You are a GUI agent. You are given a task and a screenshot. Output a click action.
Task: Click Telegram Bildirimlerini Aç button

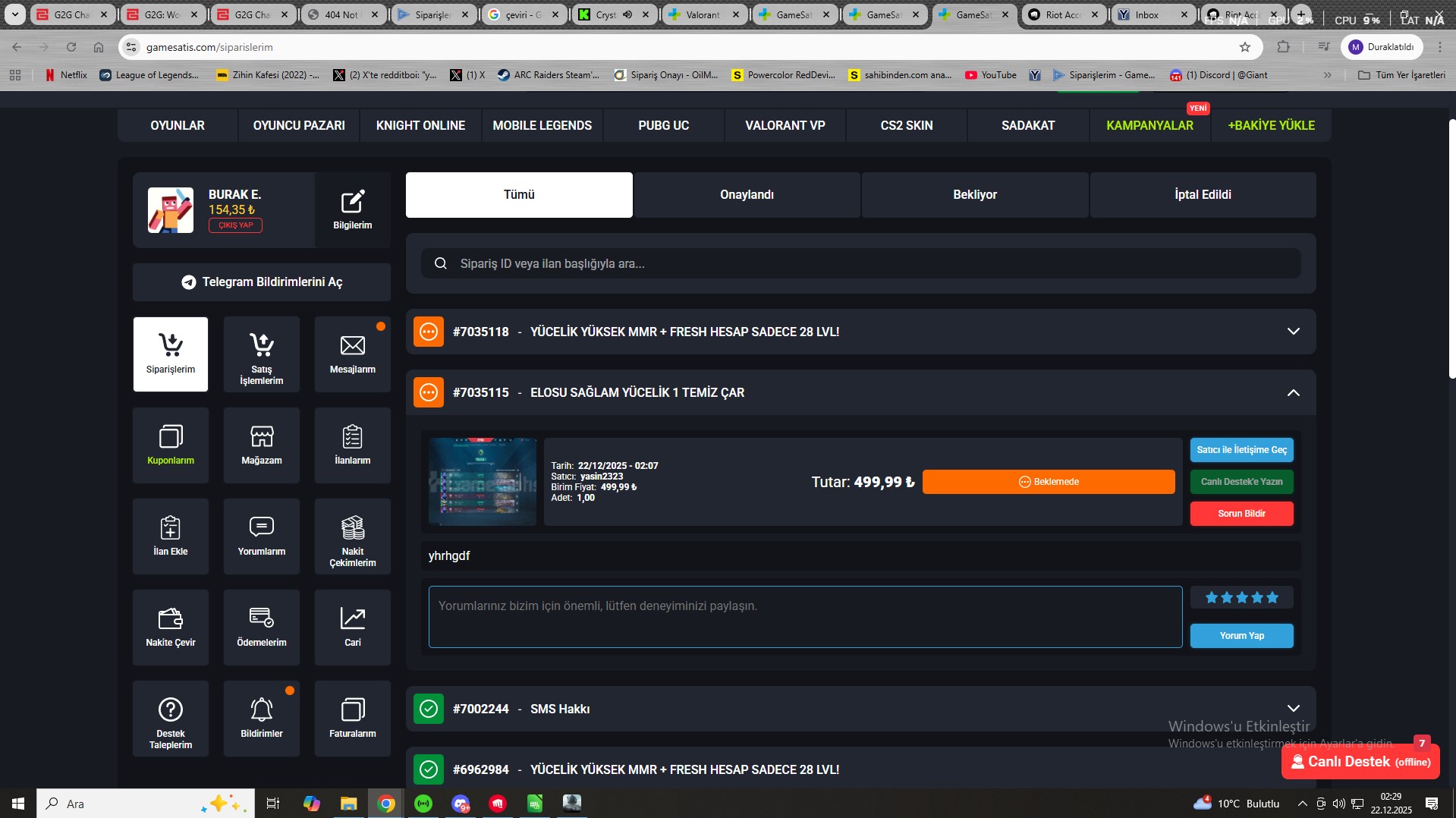click(262, 282)
